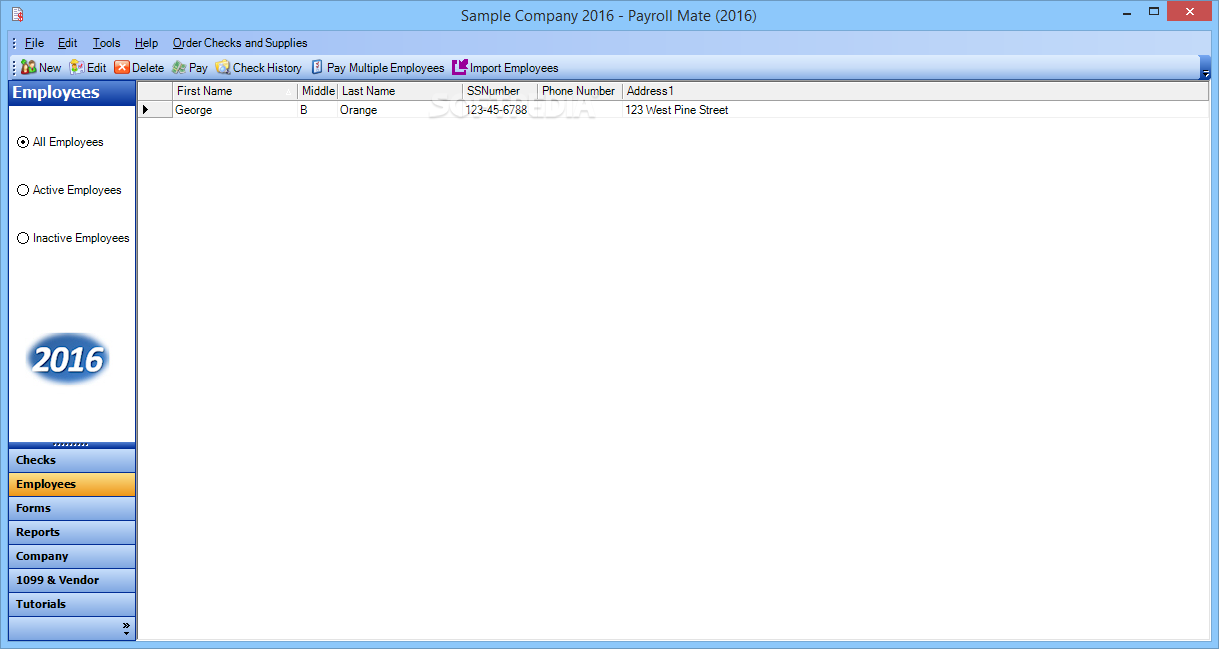Maximize the Payroll Mate window
Screen dimensions: 1219x649
click(1154, 11)
